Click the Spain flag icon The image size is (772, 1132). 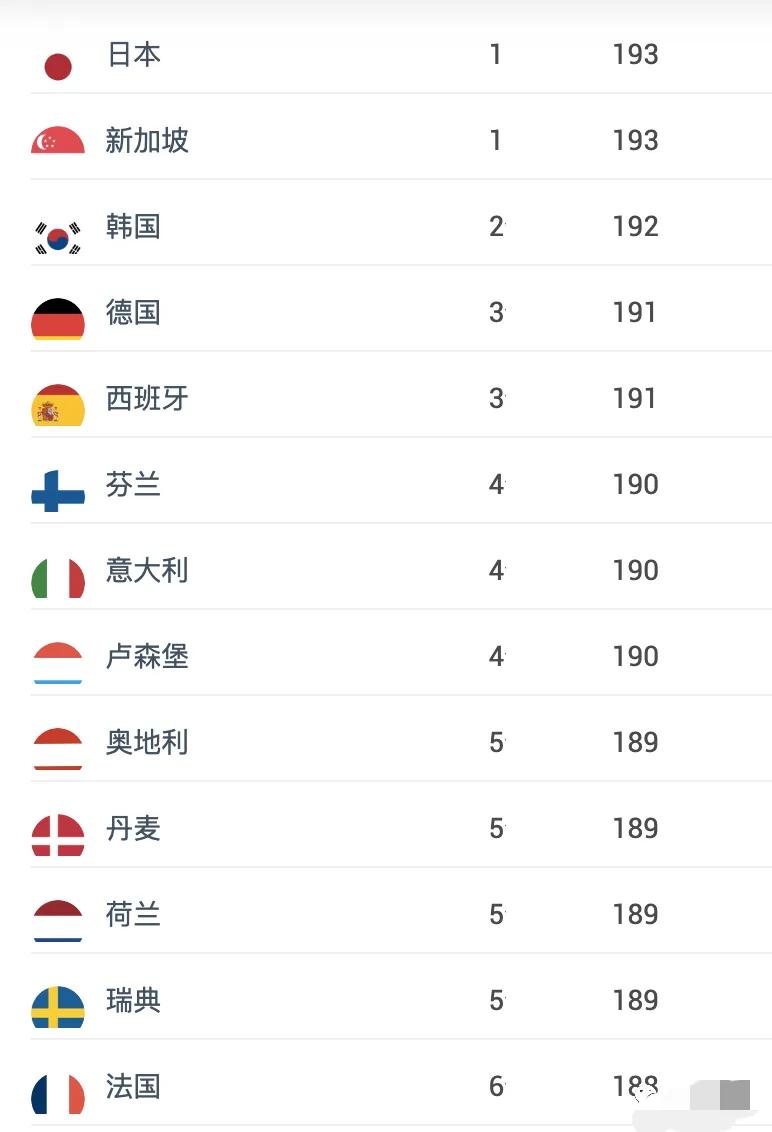[58, 398]
